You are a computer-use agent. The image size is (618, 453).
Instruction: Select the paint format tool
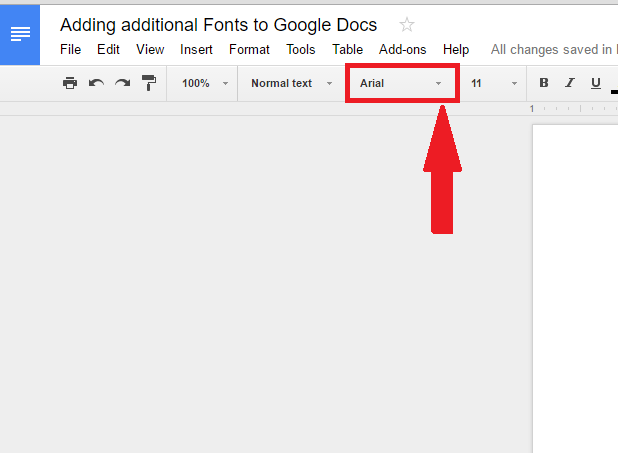tap(149, 83)
